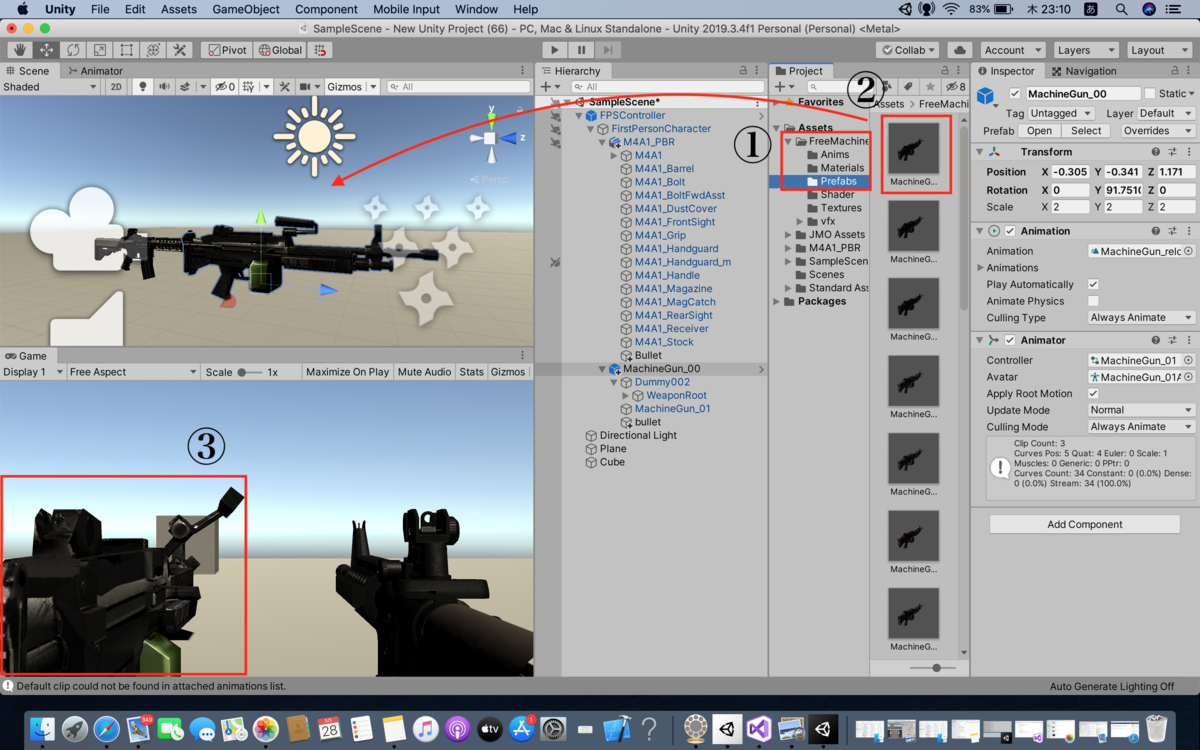
Task: Open custom editor tools
Action: tap(180, 50)
